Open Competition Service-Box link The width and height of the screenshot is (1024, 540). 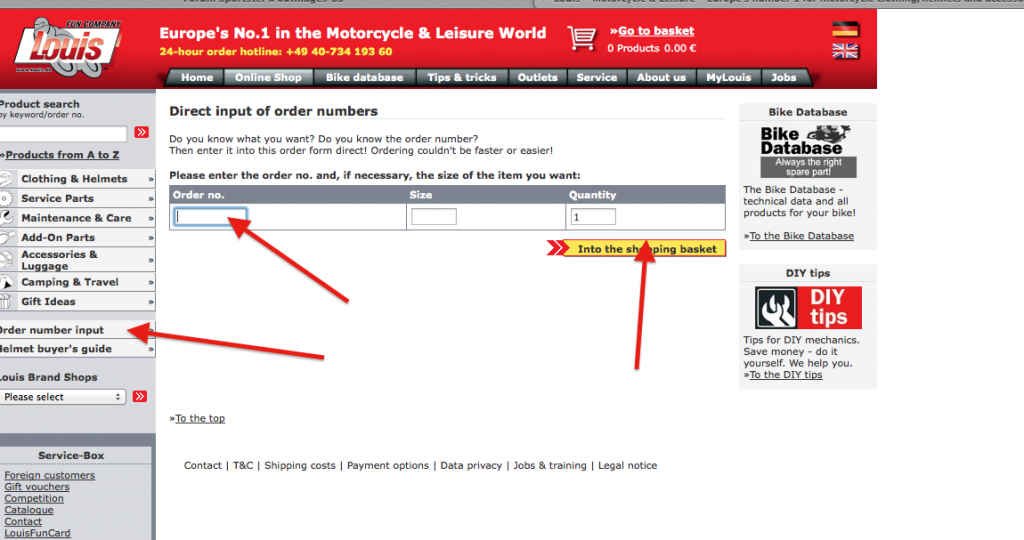[x=34, y=499]
